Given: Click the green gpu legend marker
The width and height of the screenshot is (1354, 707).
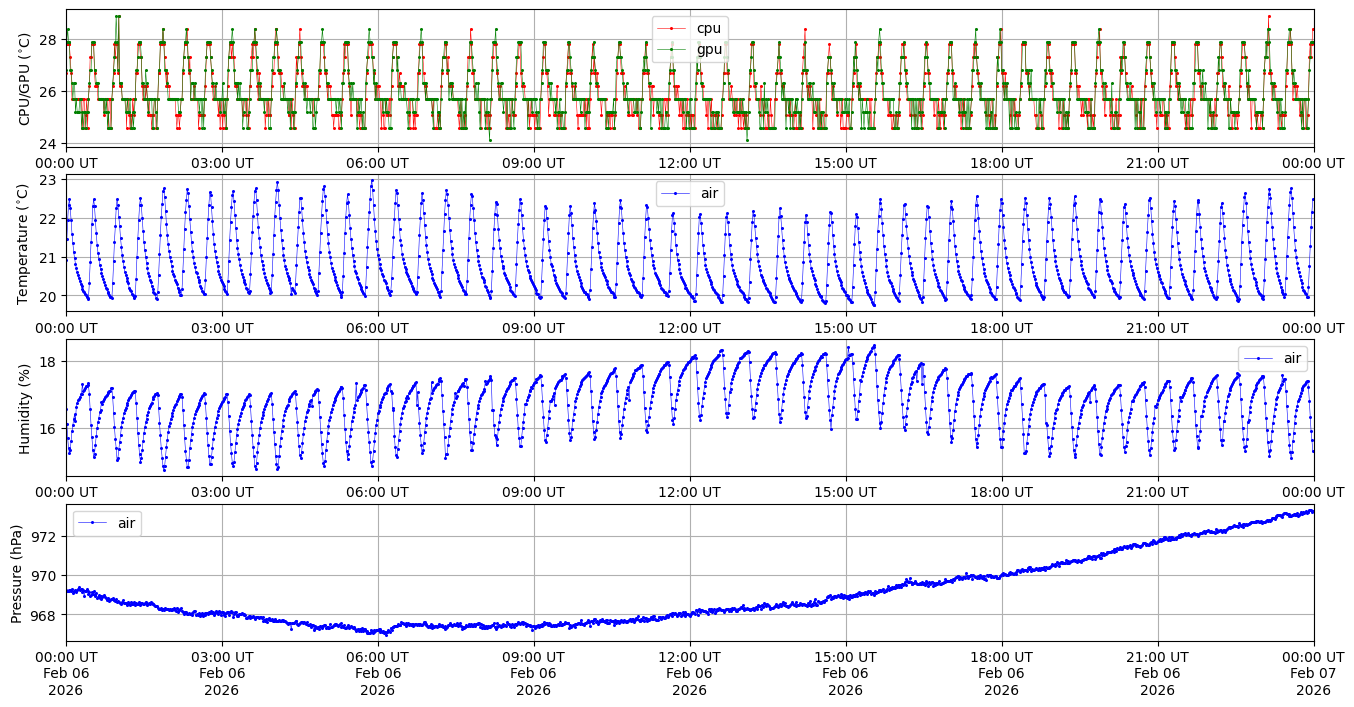Looking at the screenshot, I should point(673,49).
